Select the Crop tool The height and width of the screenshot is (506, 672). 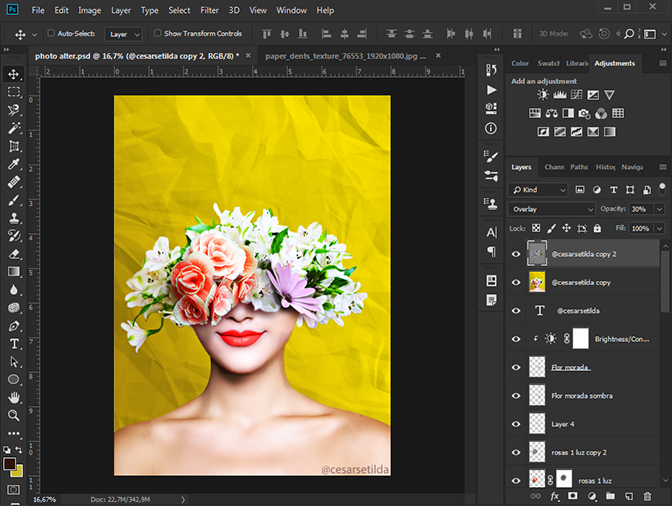point(14,147)
